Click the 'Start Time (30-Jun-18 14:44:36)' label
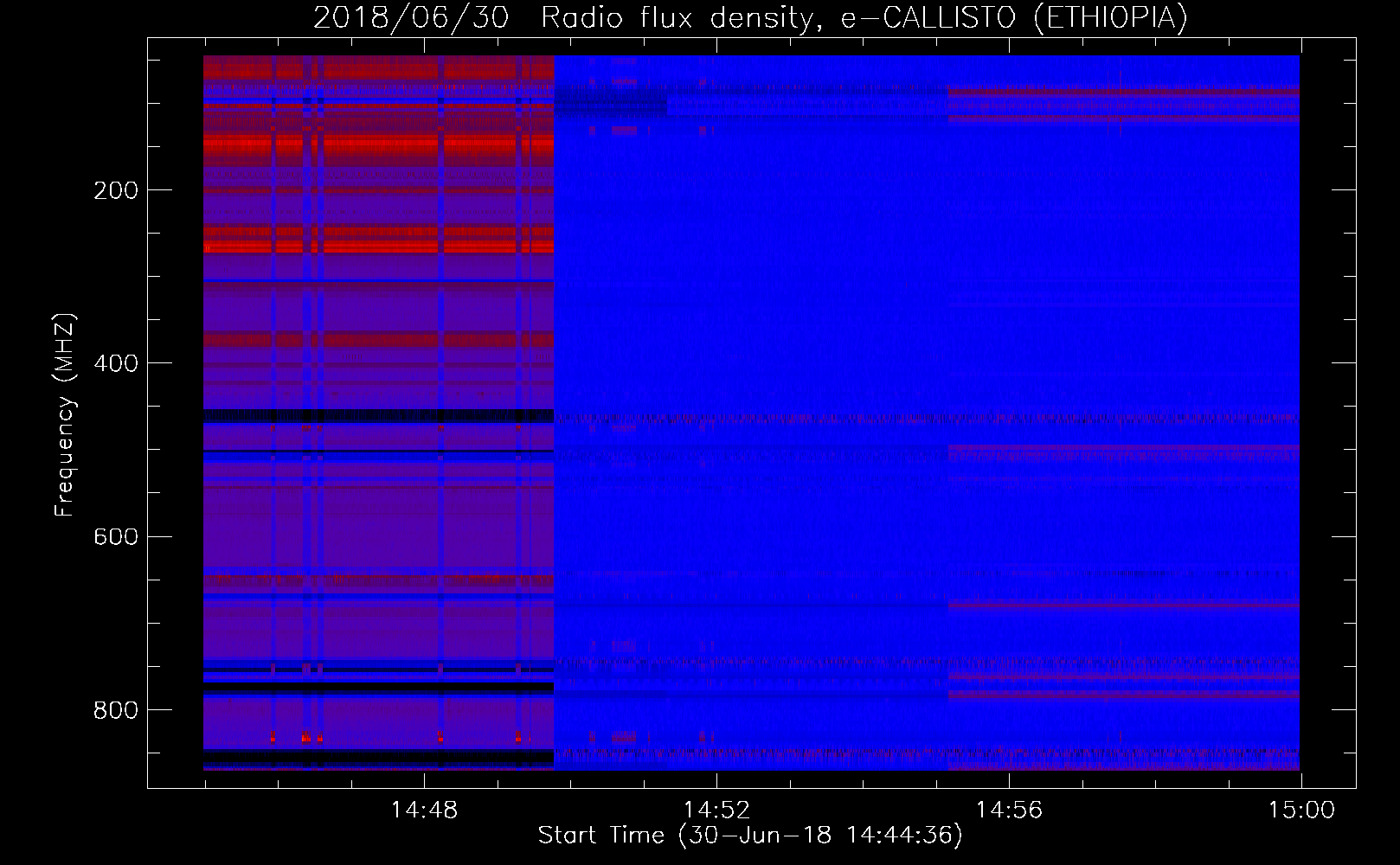Image resolution: width=1400 pixels, height=865 pixels. coord(750,836)
